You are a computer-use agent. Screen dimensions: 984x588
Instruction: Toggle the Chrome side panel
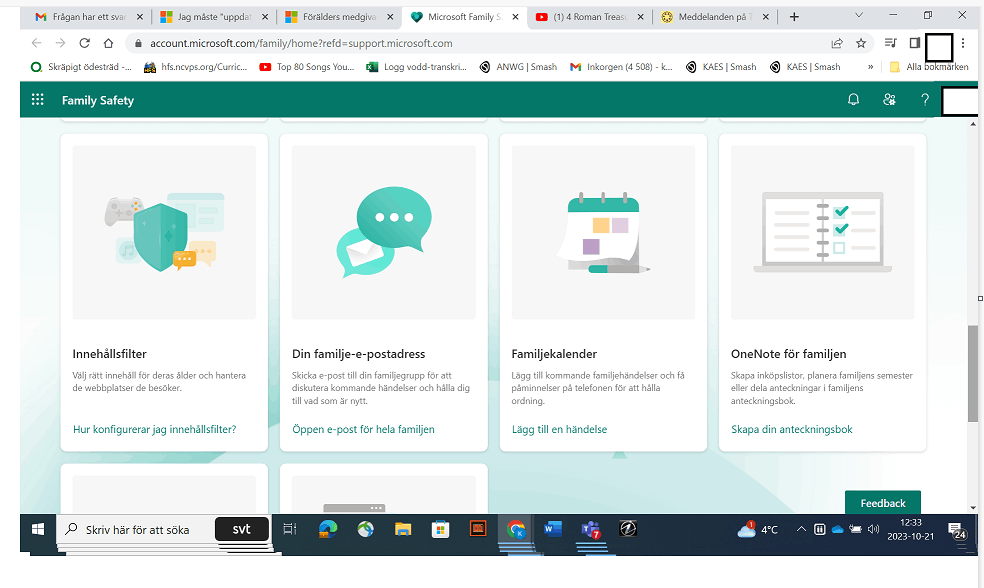(x=914, y=43)
